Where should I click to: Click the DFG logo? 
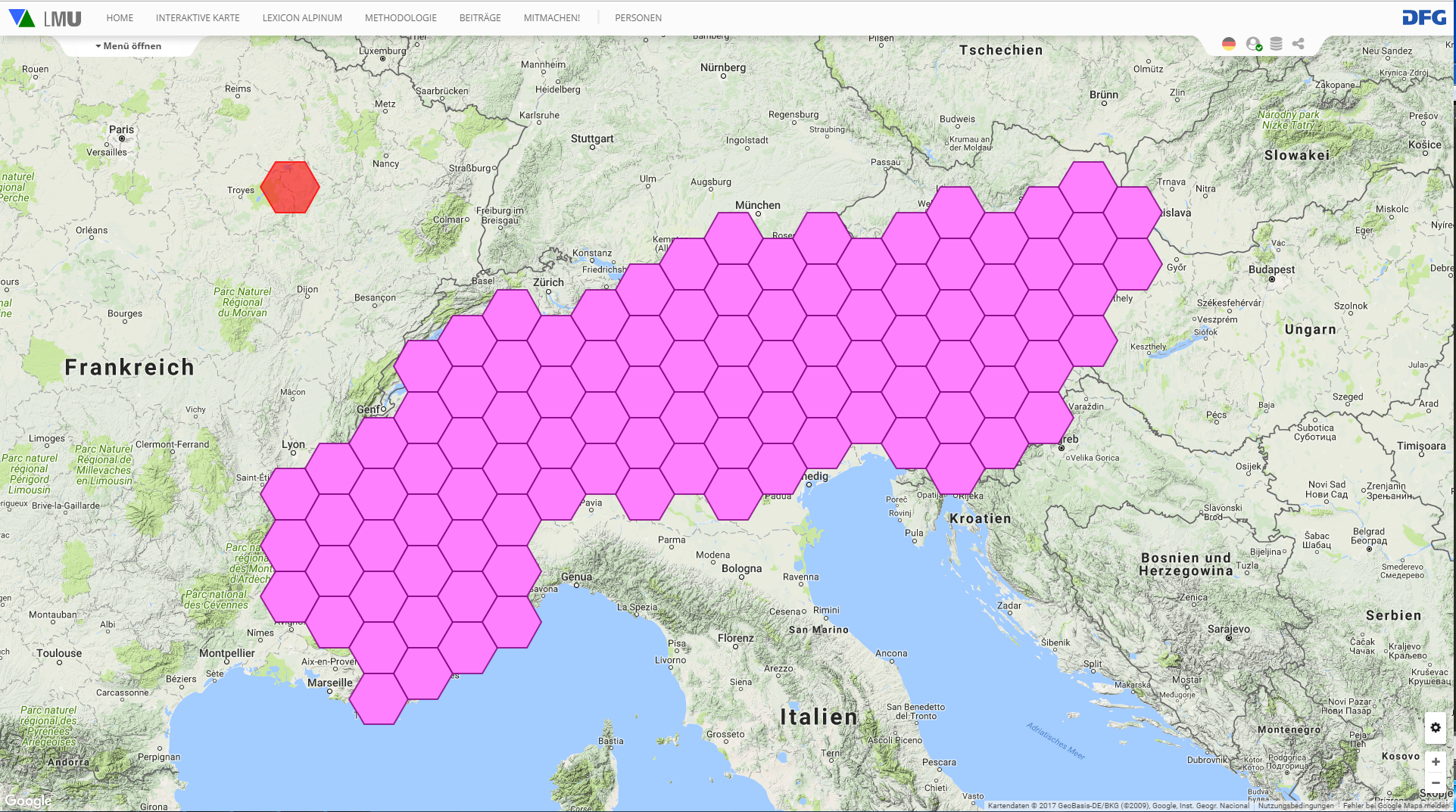pos(1423,17)
